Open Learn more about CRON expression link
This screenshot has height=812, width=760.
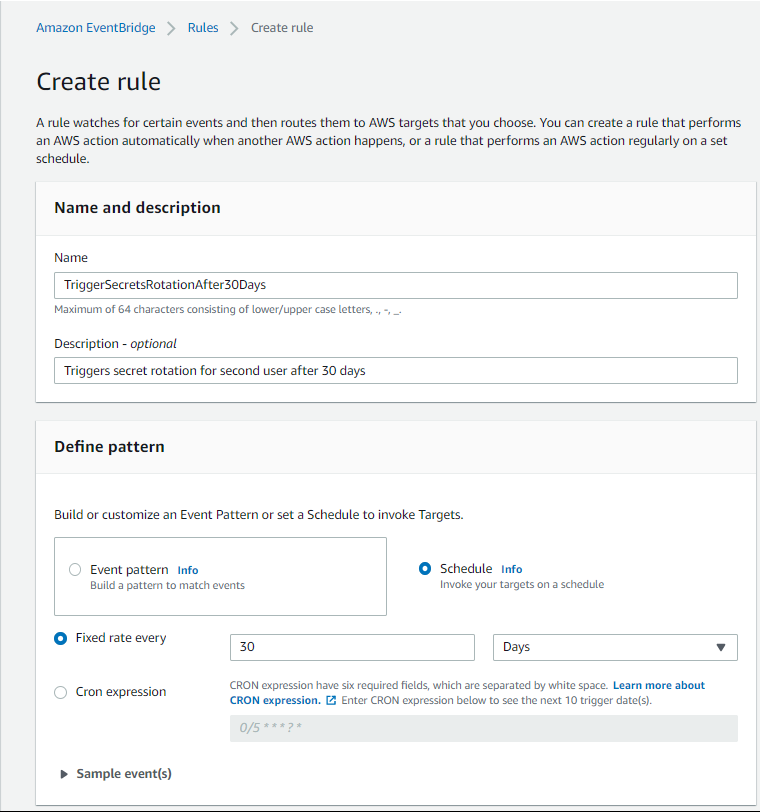click(658, 685)
